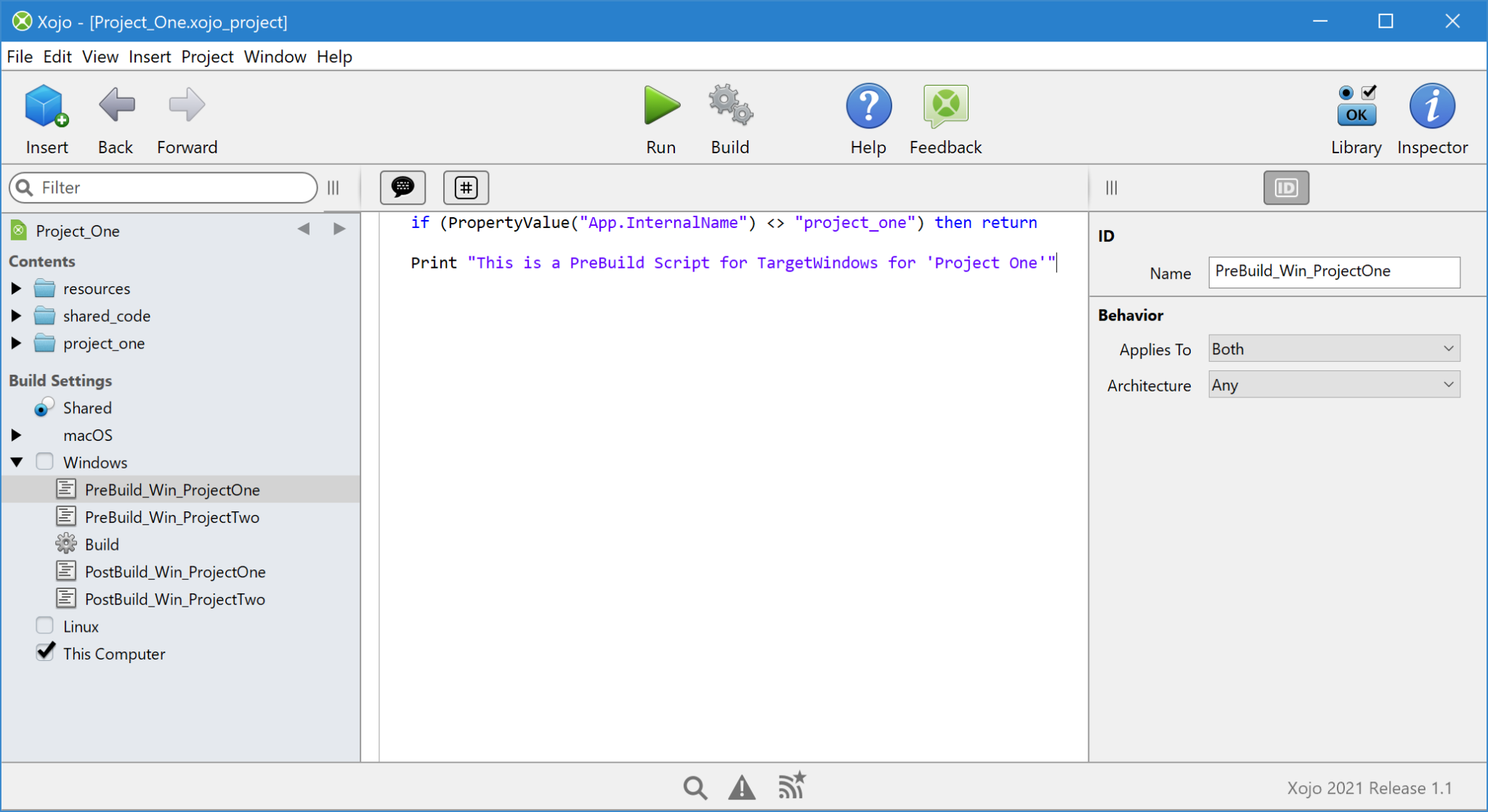Expand the project_one folder
Viewport: 1488px width, 812px height.
[x=16, y=344]
